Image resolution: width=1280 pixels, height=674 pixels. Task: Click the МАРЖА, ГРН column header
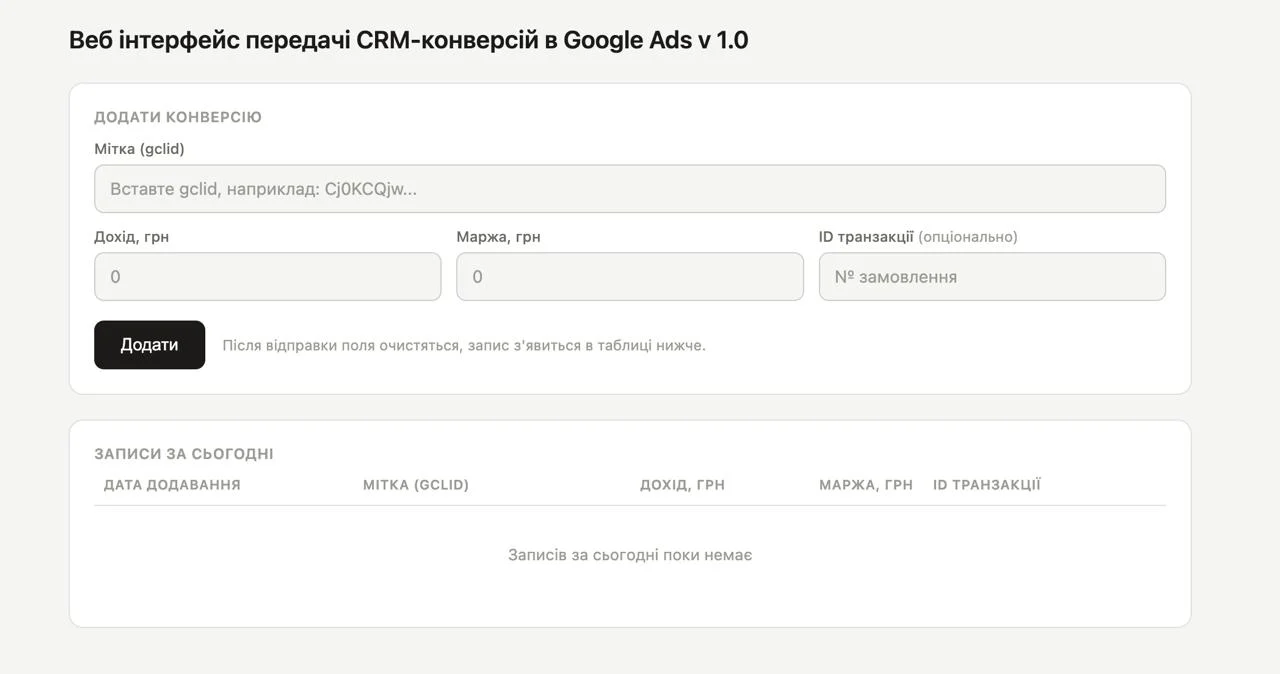pyautogui.click(x=866, y=485)
